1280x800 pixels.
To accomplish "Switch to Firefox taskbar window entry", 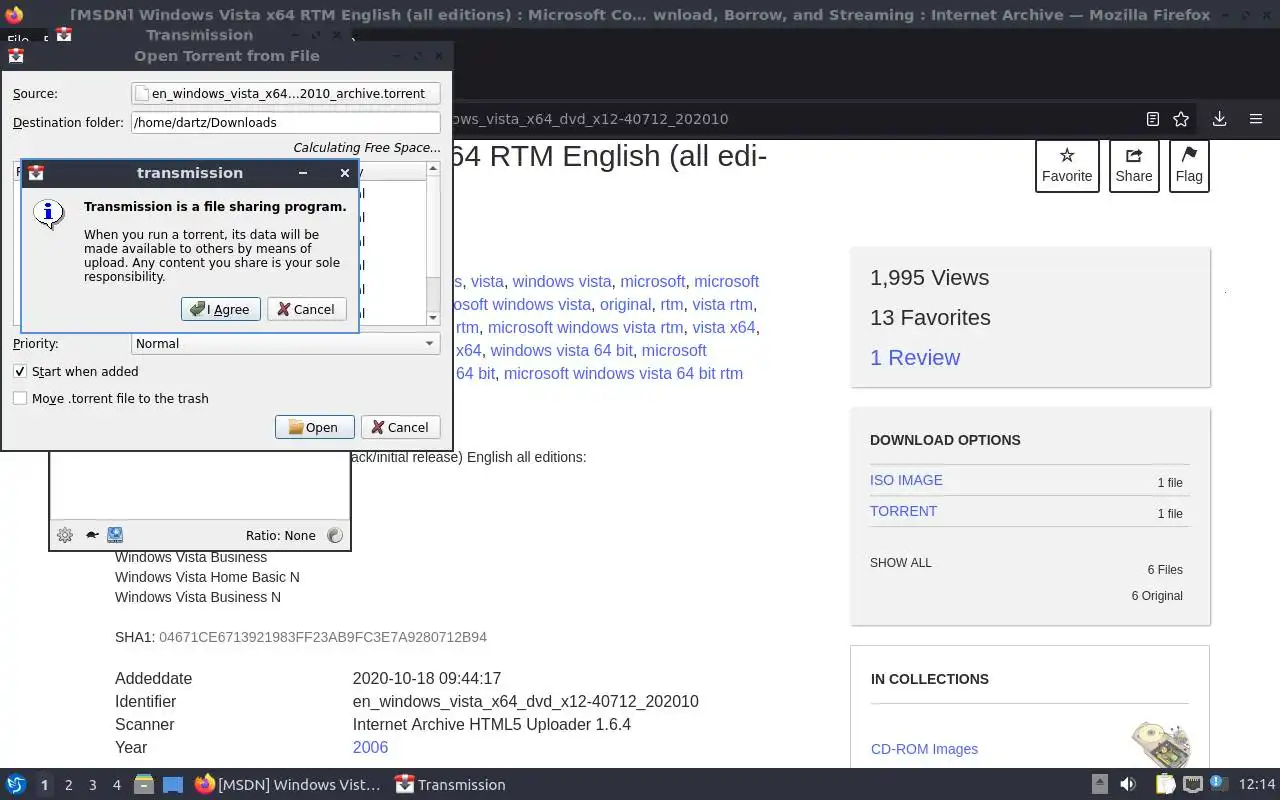I will pos(288,785).
